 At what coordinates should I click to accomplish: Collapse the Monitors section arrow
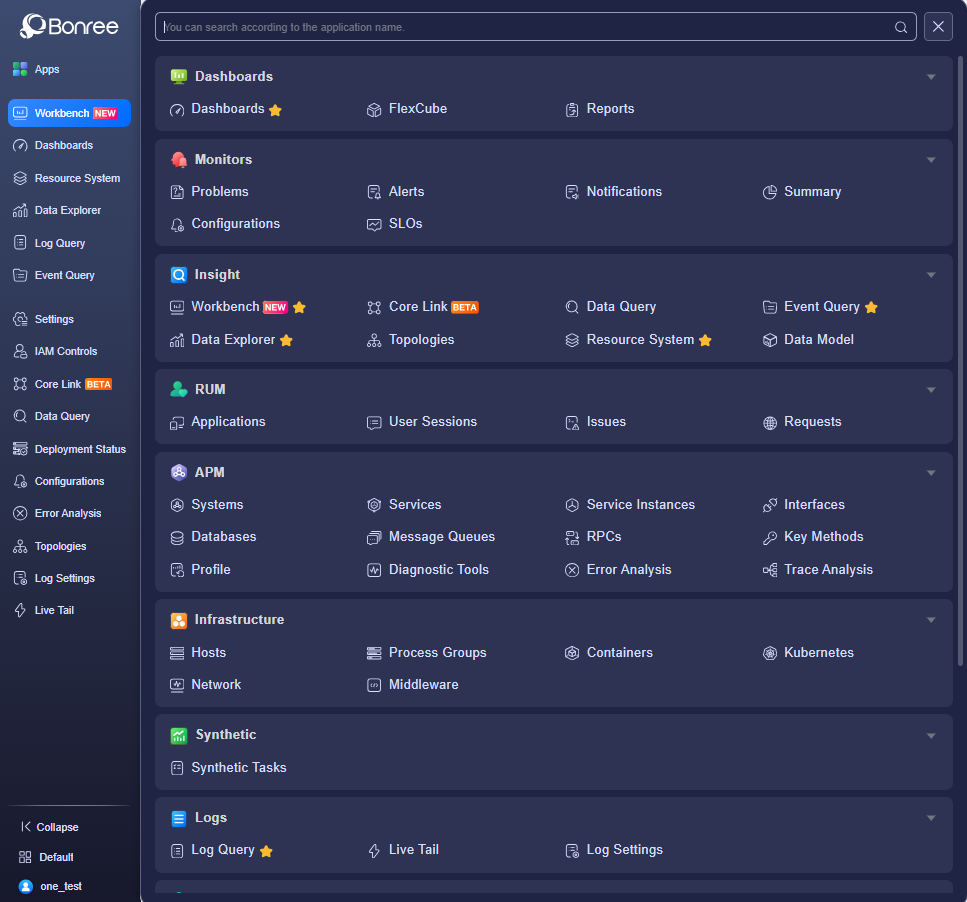pos(931,160)
